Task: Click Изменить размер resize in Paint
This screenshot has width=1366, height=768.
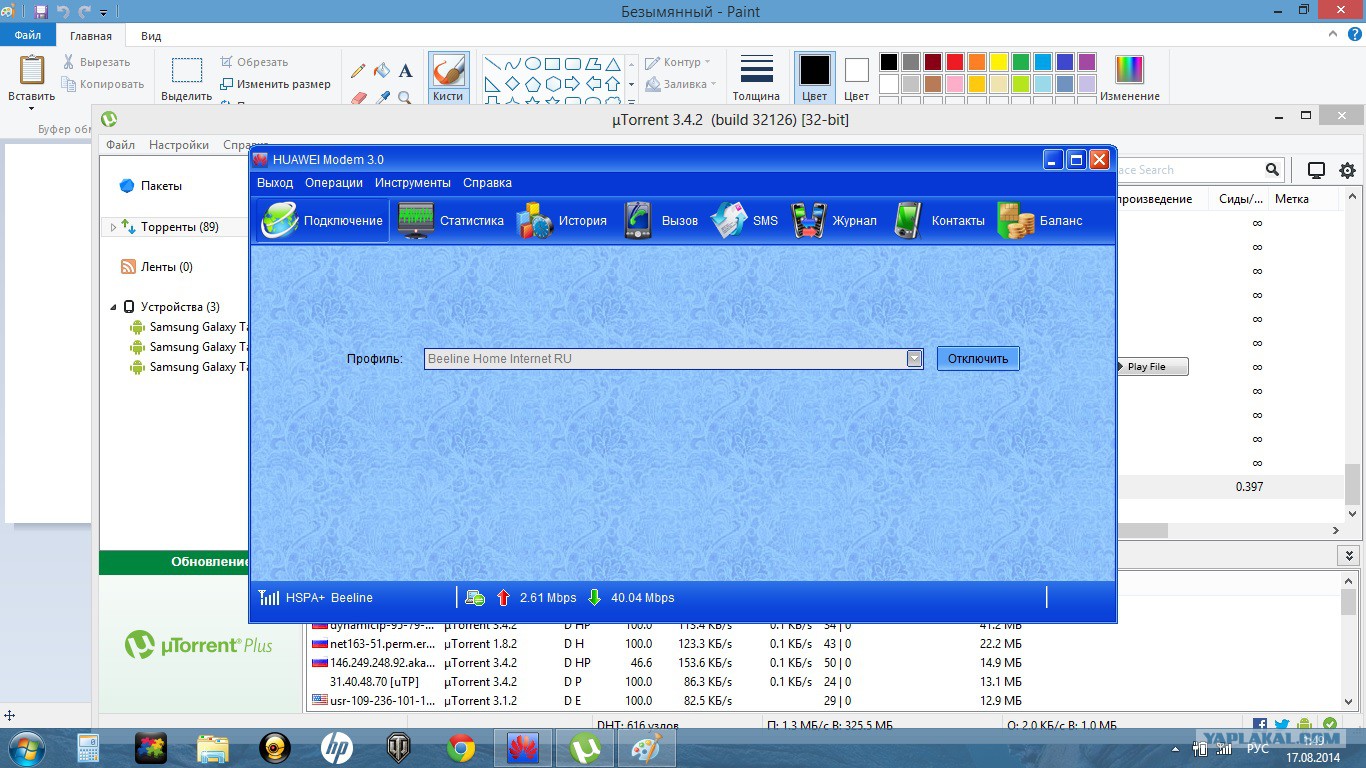Action: (275, 84)
